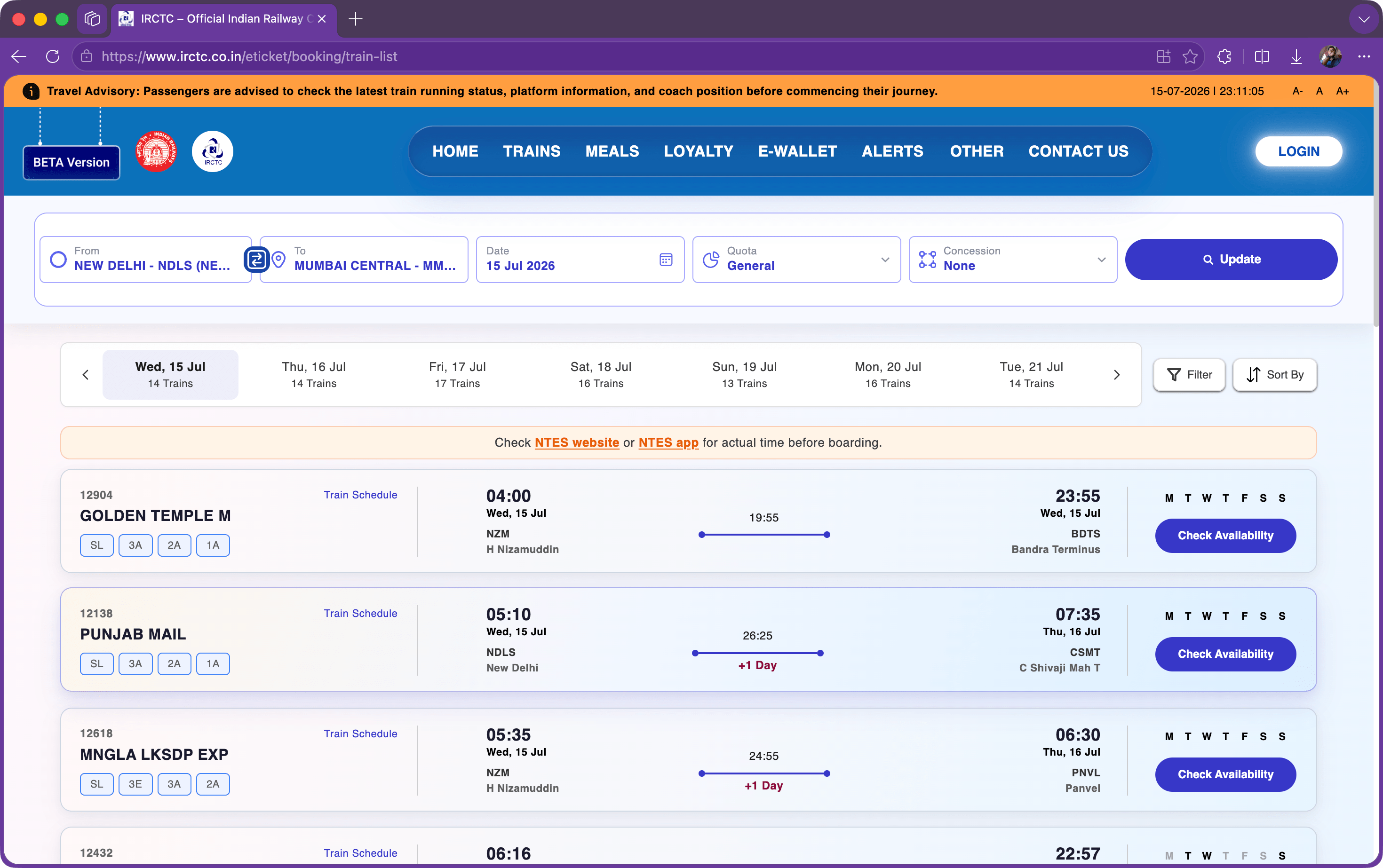Click the IRCTC round logo
The image size is (1383, 868).
(213, 151)
